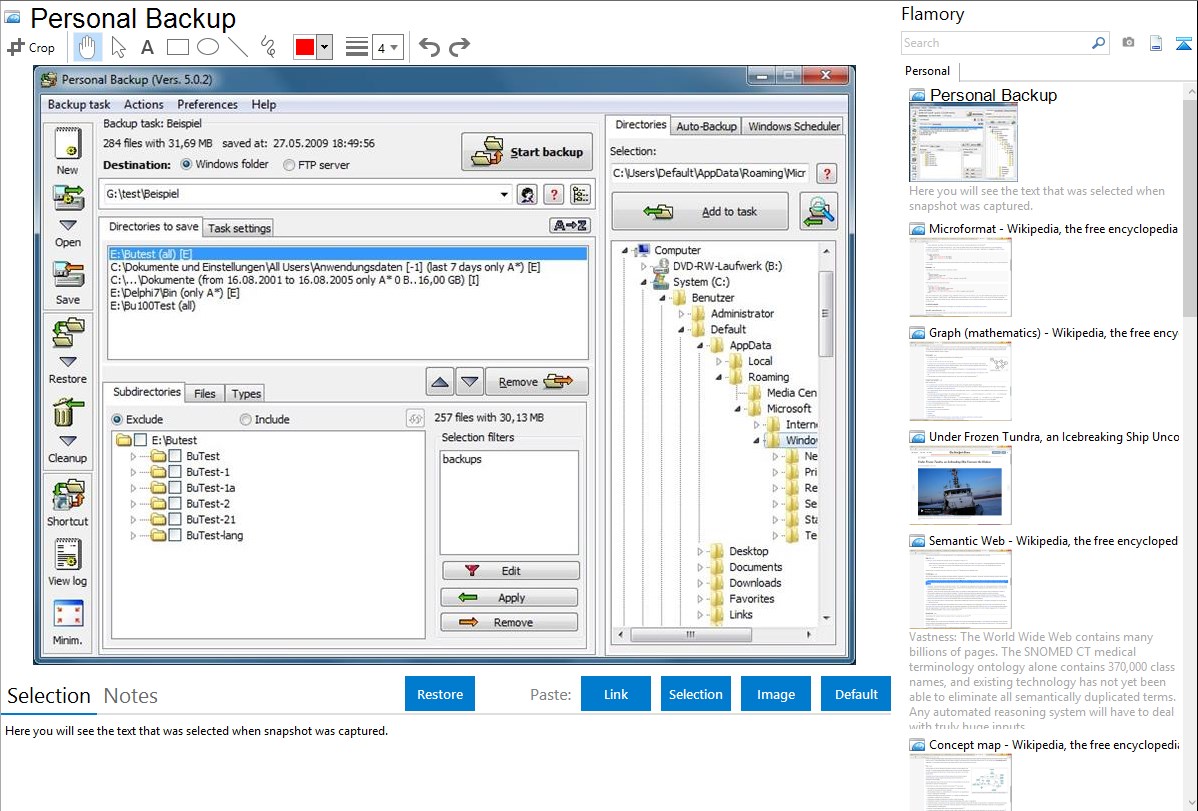The height and width of the screenshot is (811, 1198).
Task: Create a desktop Shortcut
Action: (67, 496)
